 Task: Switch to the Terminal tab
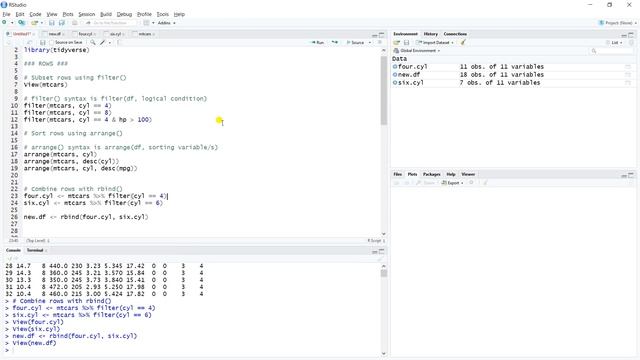(x=35, y=250)
